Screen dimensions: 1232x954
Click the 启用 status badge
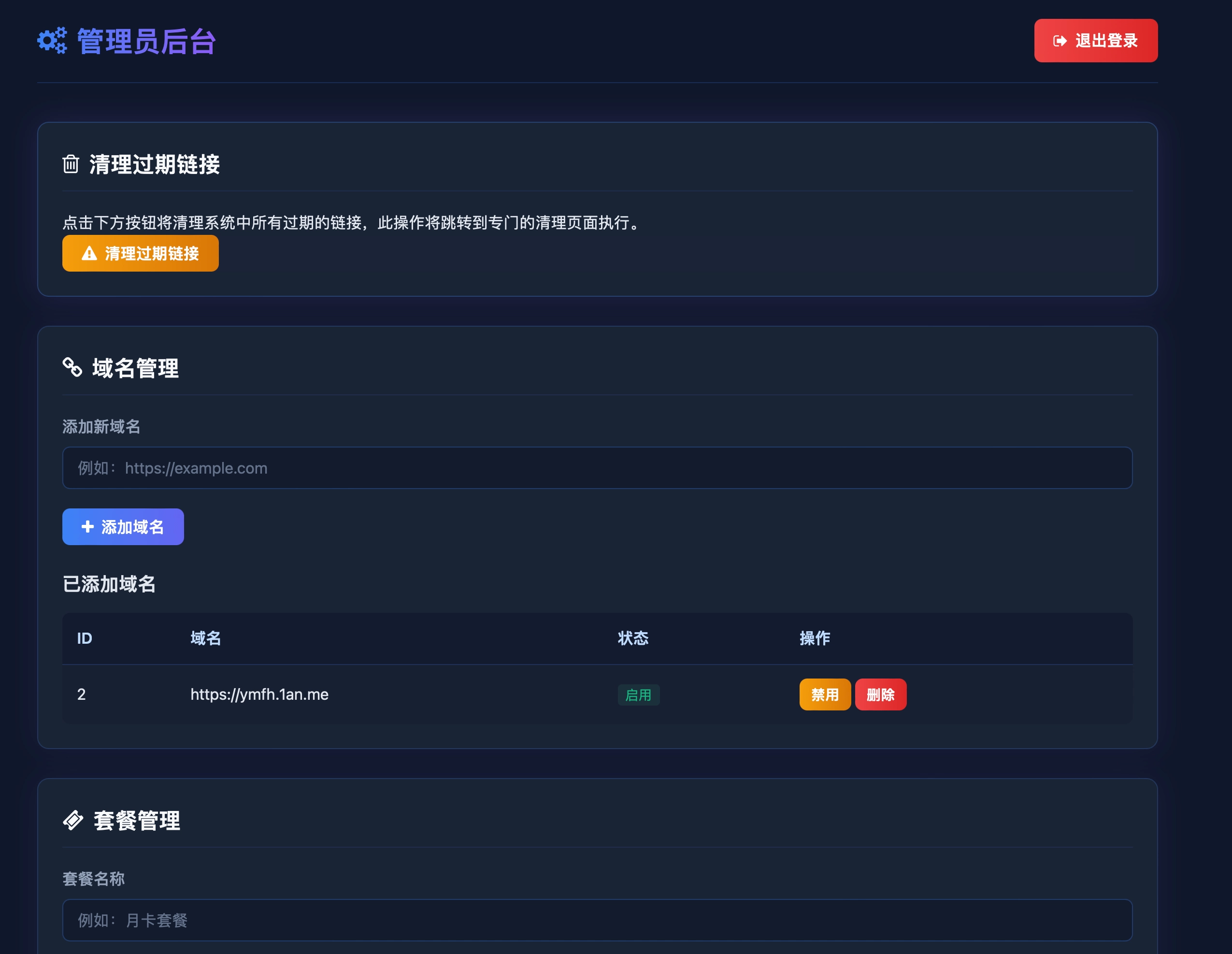[638, 694]
